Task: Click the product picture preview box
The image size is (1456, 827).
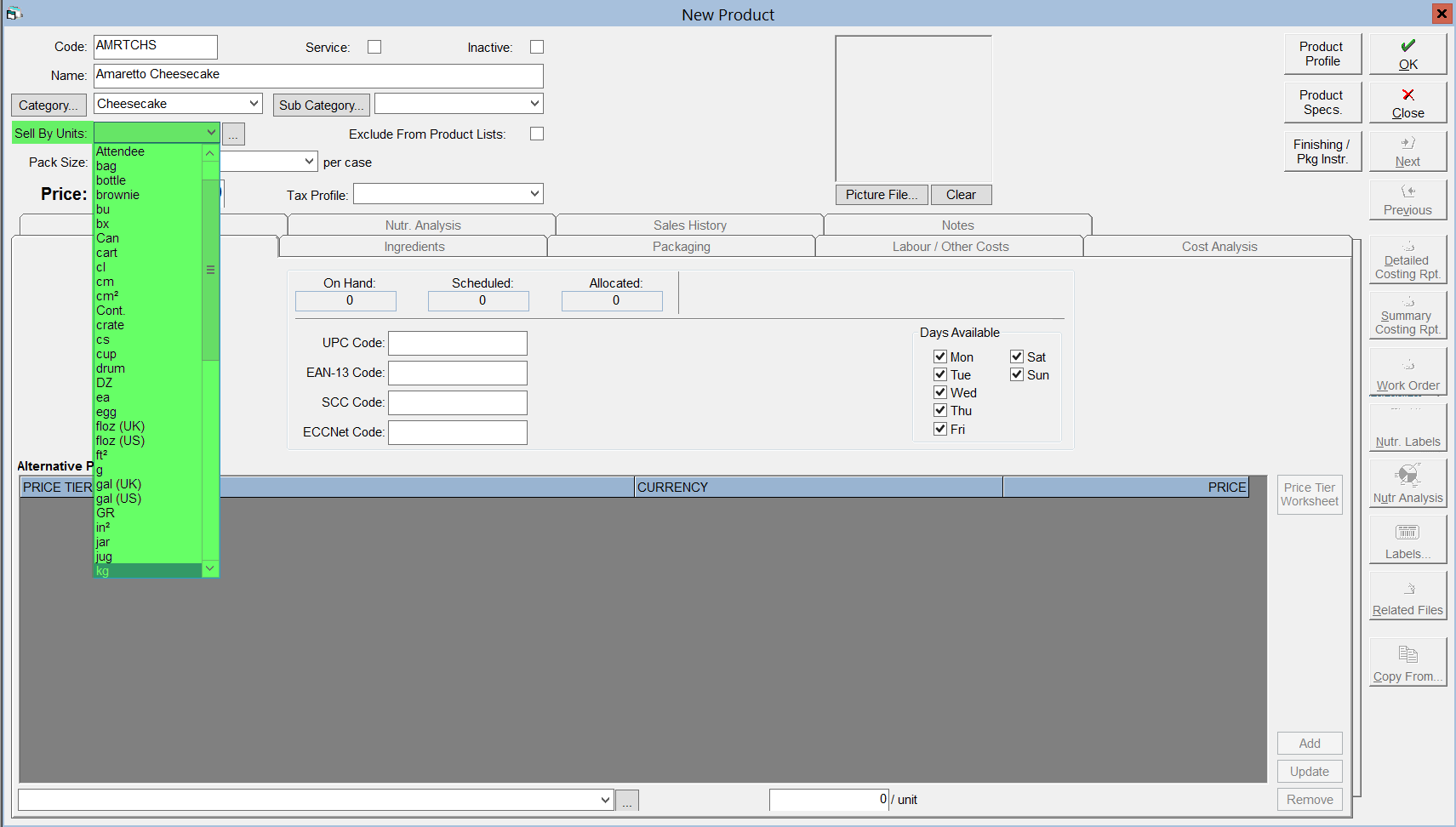Action: 913,108
